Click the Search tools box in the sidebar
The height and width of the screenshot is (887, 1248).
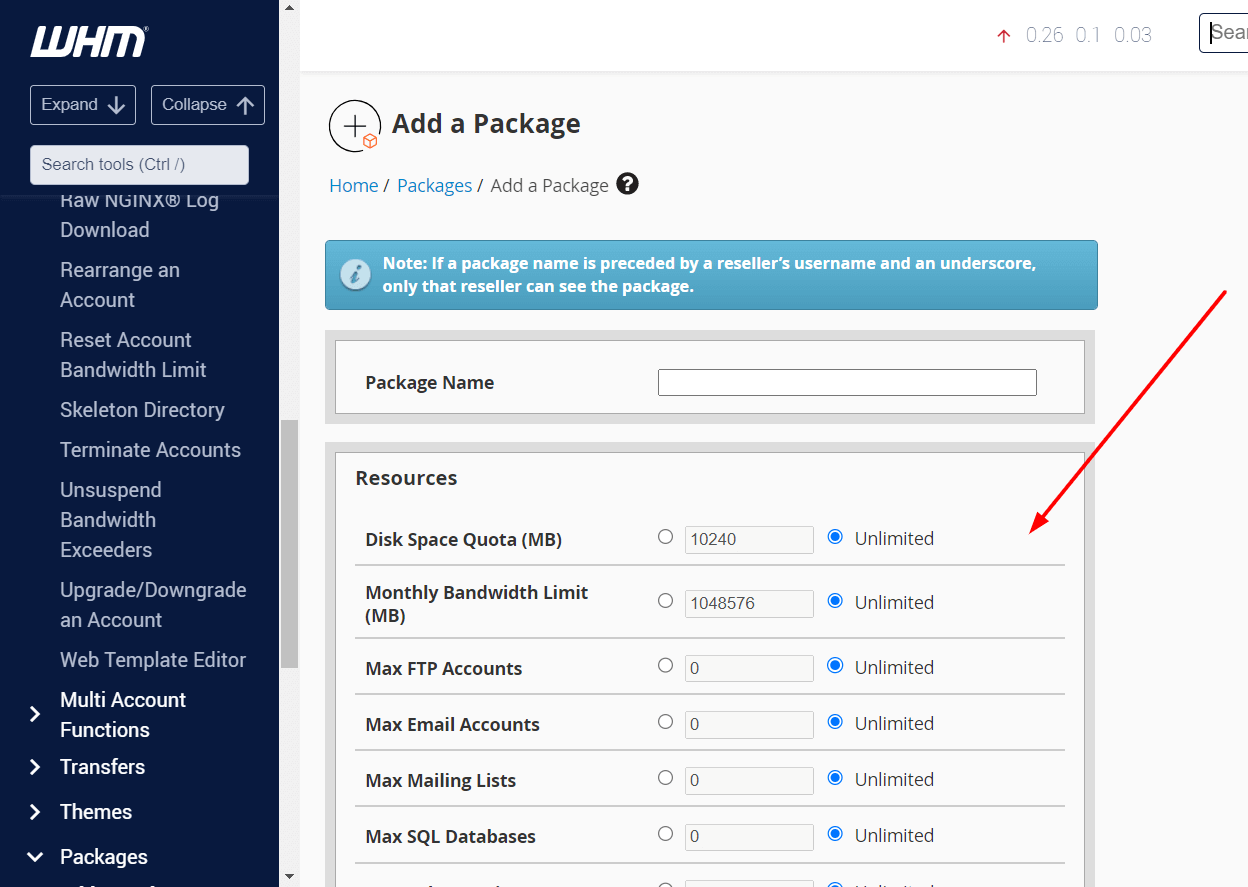pos(139,164)
